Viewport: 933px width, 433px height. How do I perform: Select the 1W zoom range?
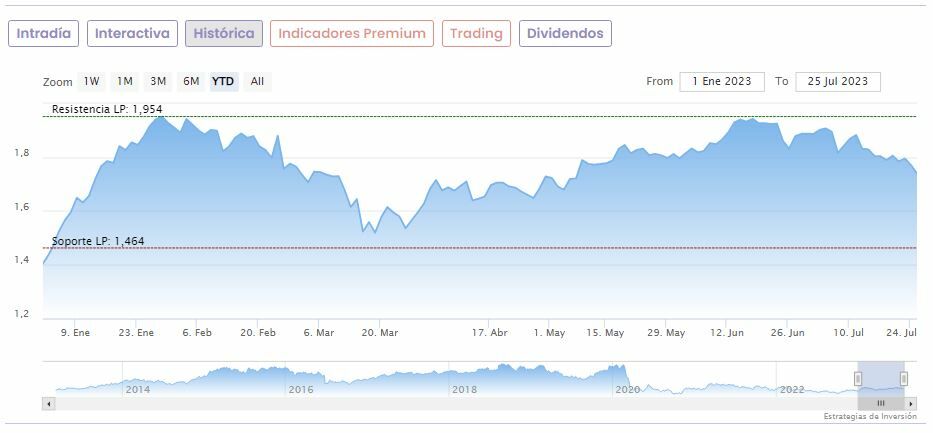(x=92, y=82)
